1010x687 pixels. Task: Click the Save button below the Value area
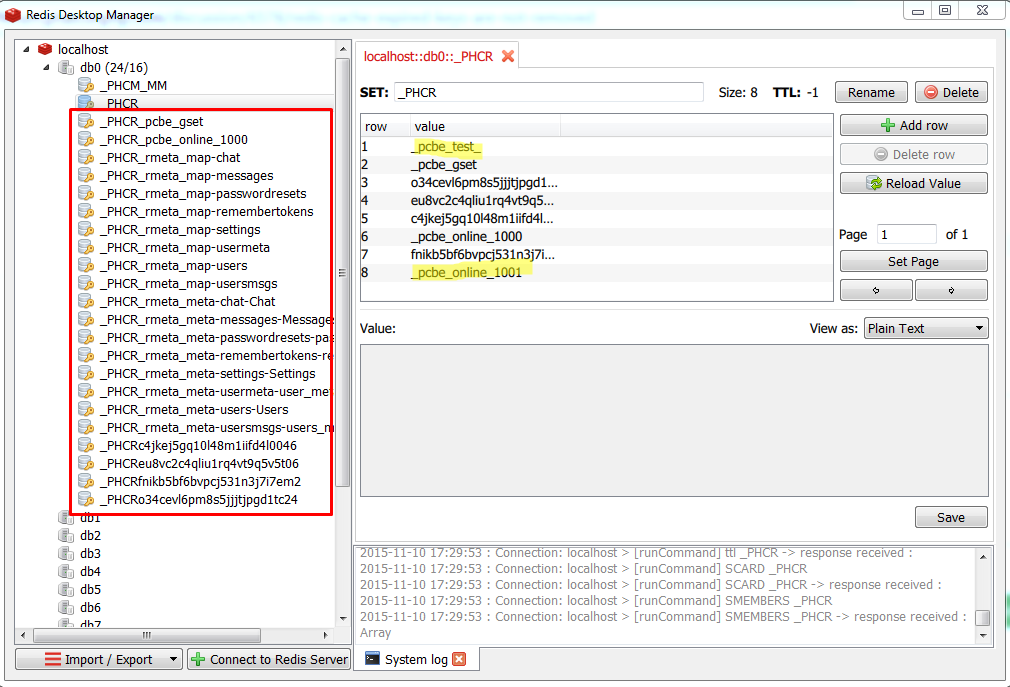(x=950, y=517)
